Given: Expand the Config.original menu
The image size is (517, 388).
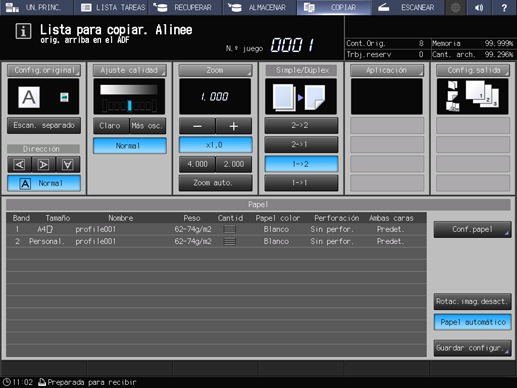Looking at the screenshot, I should [44, 70].
